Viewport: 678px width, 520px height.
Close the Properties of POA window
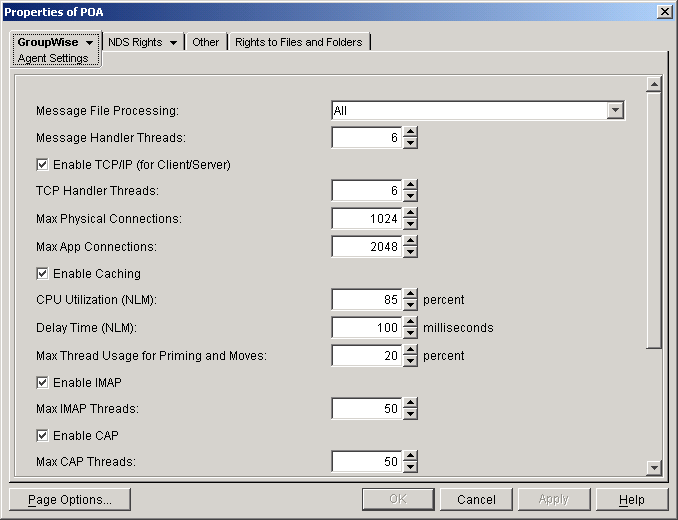[x=665, y=12]
